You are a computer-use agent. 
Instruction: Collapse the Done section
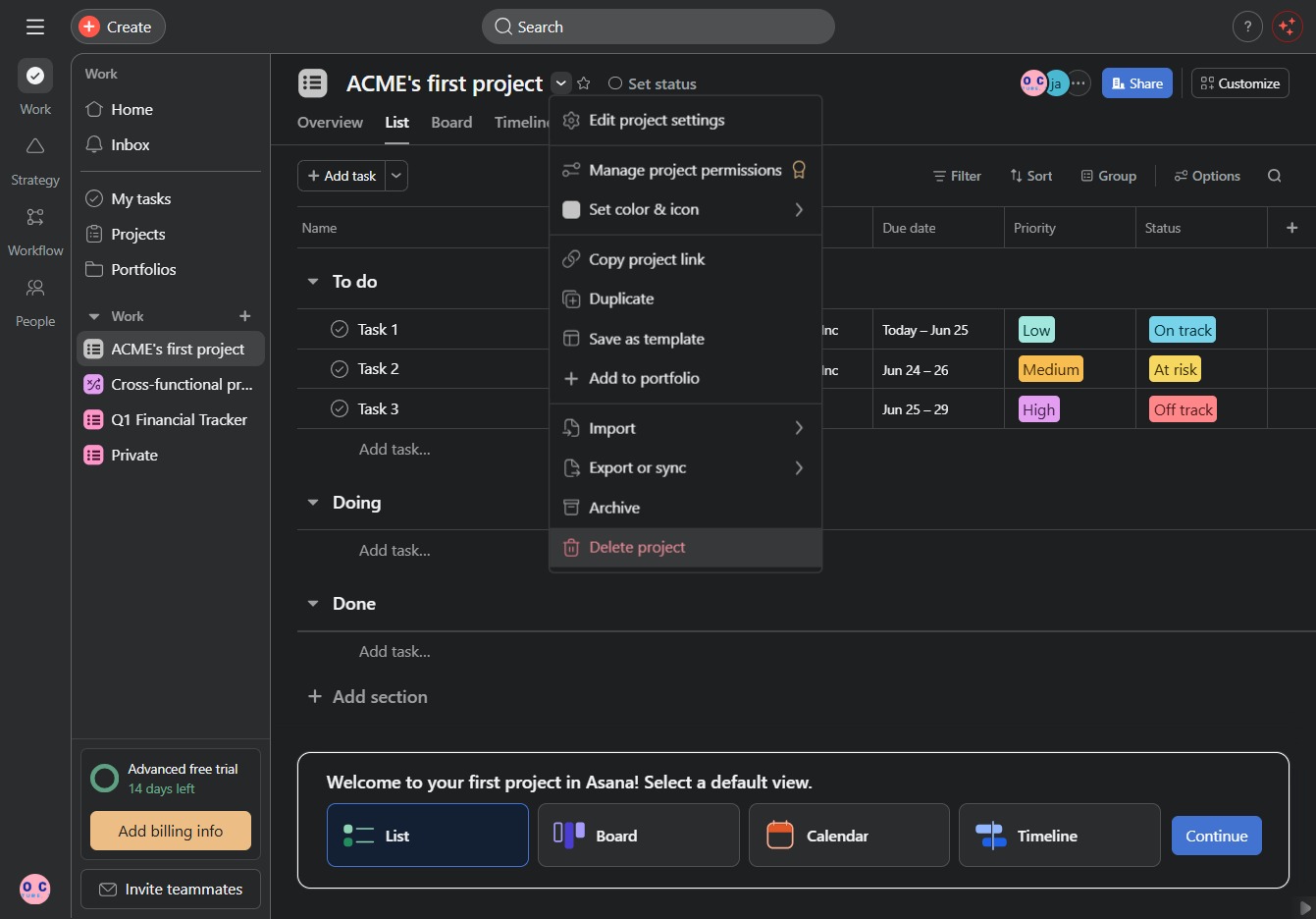coord(313,604)
